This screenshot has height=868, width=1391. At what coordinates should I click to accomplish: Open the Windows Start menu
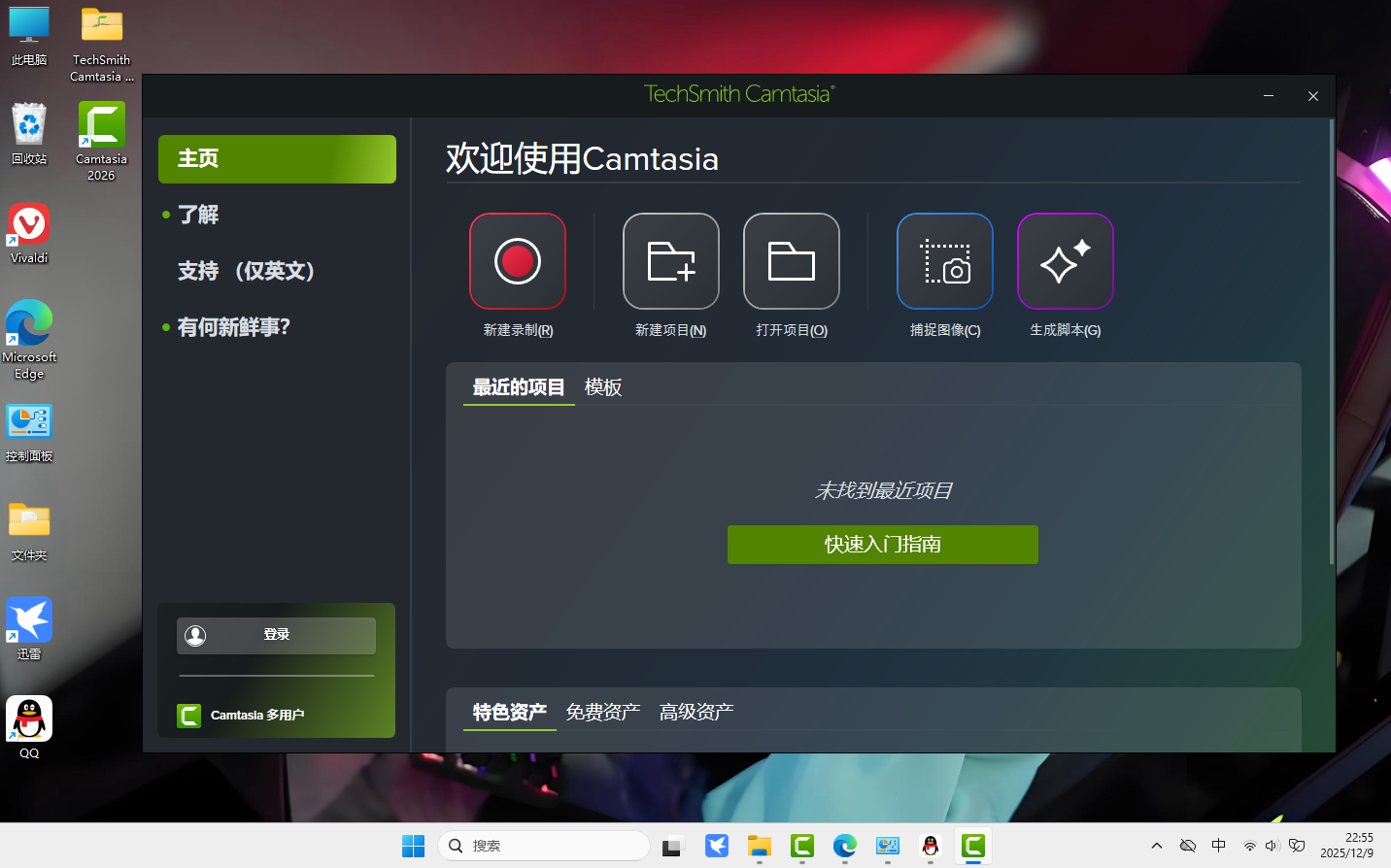pos(414,847)
